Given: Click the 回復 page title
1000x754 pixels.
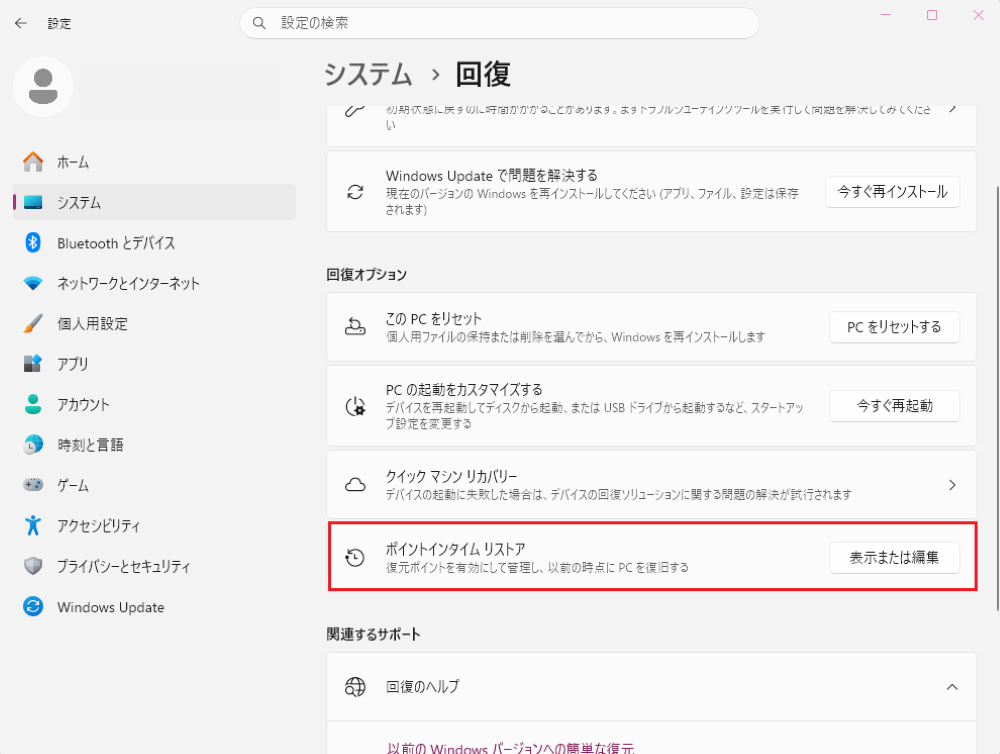Looking at the screenshot, I should click(483, 75).
